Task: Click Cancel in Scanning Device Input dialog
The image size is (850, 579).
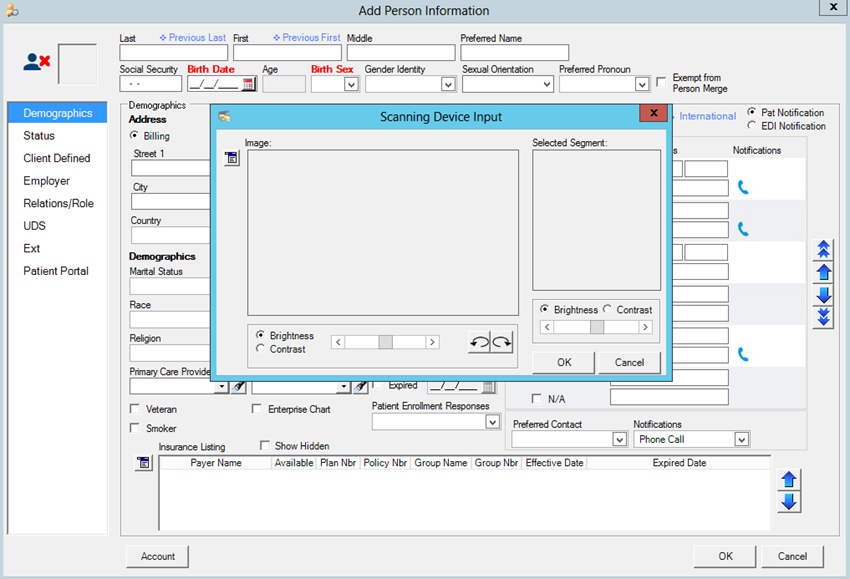Action: (629, 362)
